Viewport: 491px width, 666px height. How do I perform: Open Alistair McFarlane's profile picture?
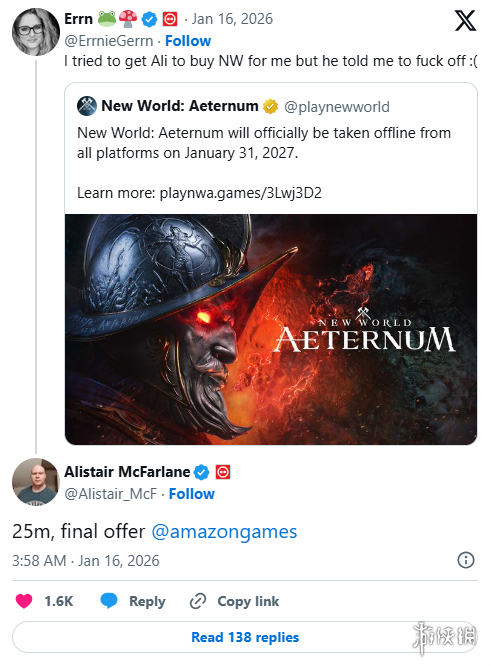tap(36, 482)
